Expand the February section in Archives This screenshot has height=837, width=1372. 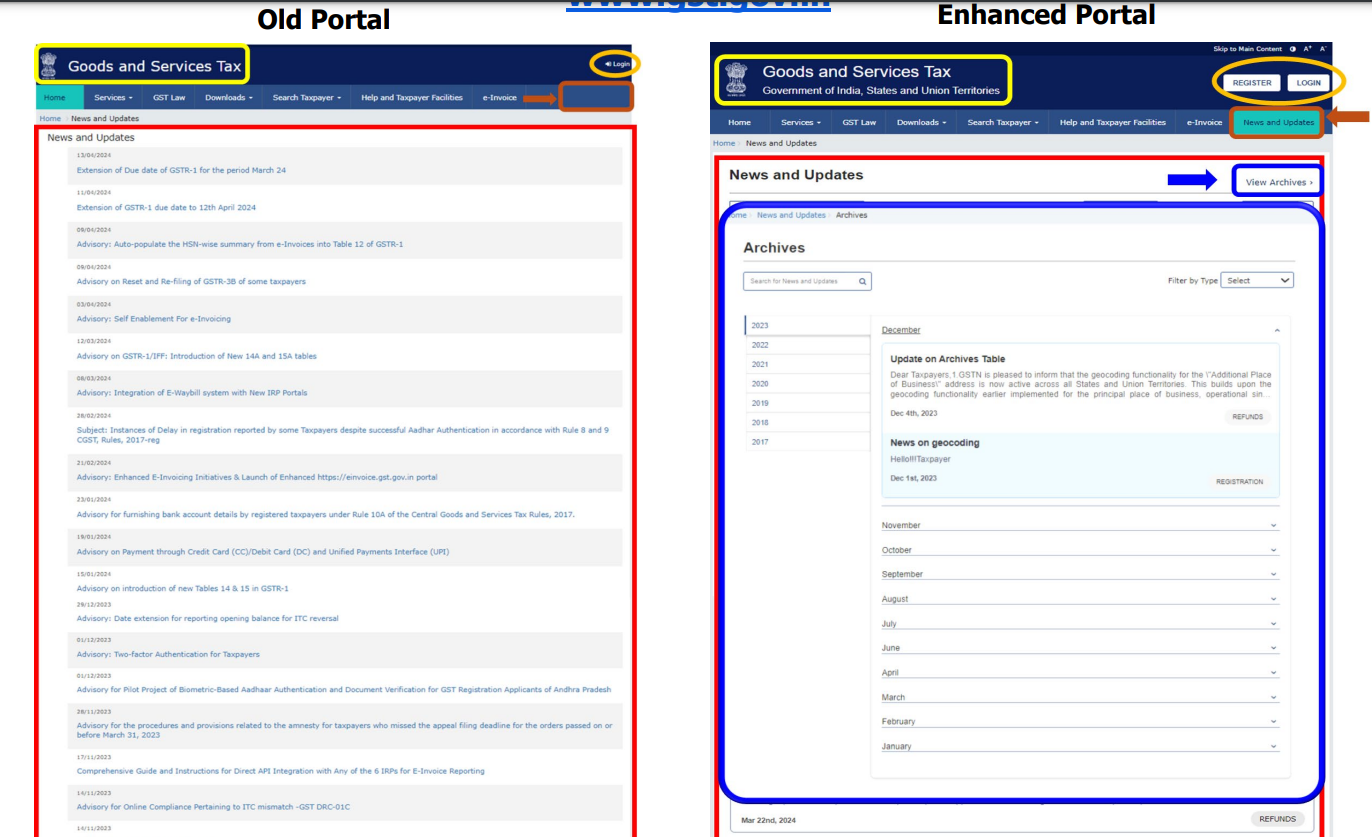(1080, 721)
